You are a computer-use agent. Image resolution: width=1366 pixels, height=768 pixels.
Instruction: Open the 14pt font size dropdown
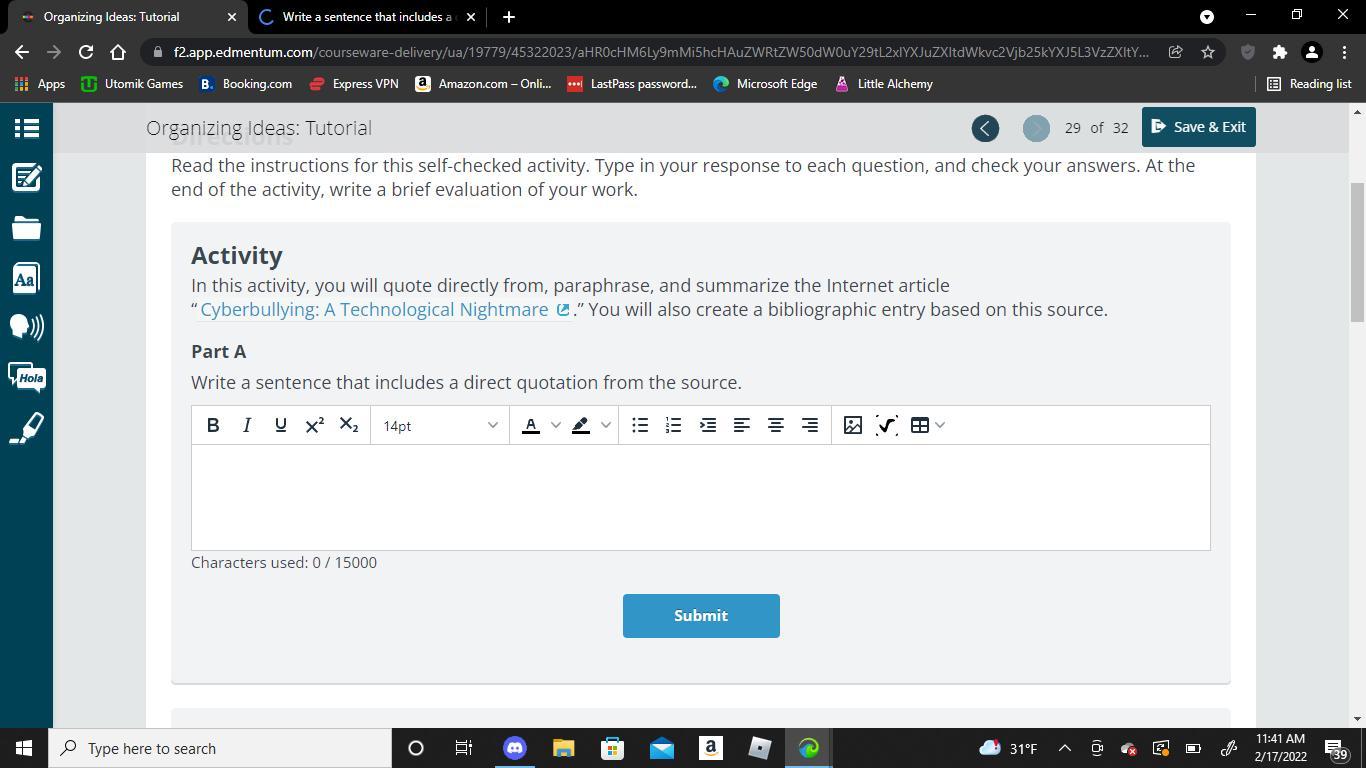click(440, 425)
